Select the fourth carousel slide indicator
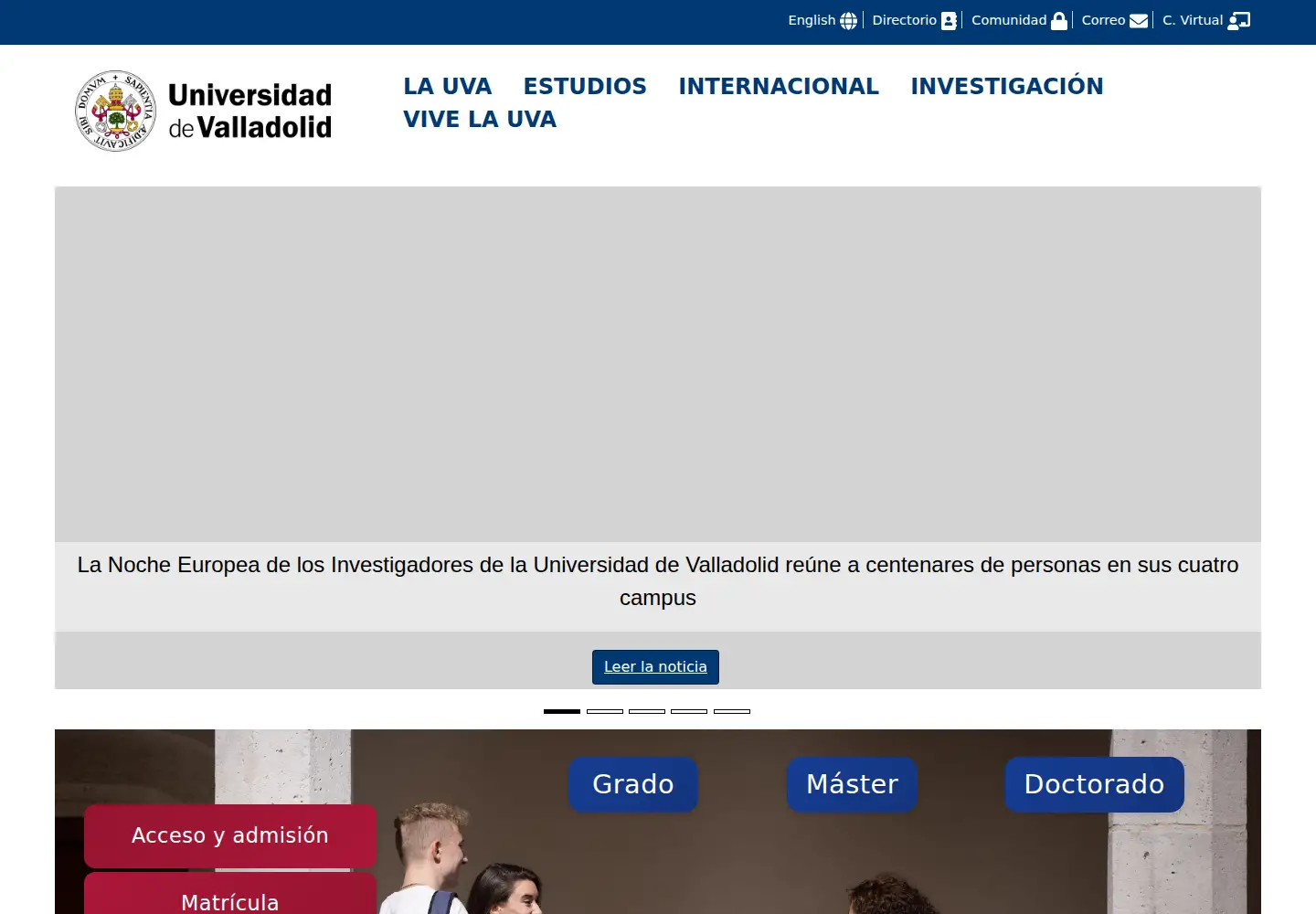The image size is (1316, 914). click(x=689, y=711)
